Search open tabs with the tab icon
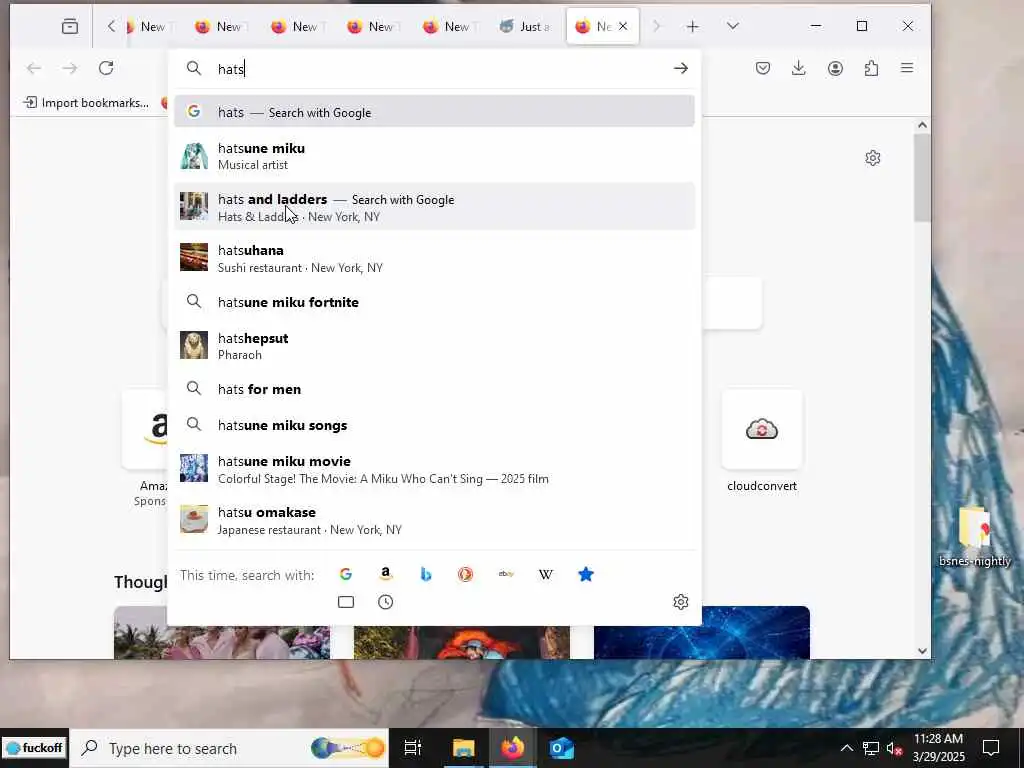 pos(345,601)
